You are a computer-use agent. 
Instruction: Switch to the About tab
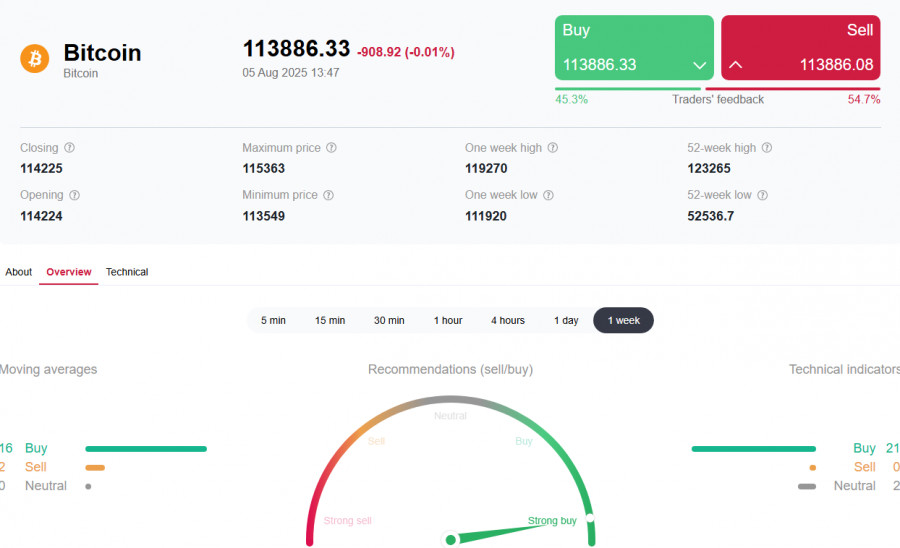click(x=18, y=272)
